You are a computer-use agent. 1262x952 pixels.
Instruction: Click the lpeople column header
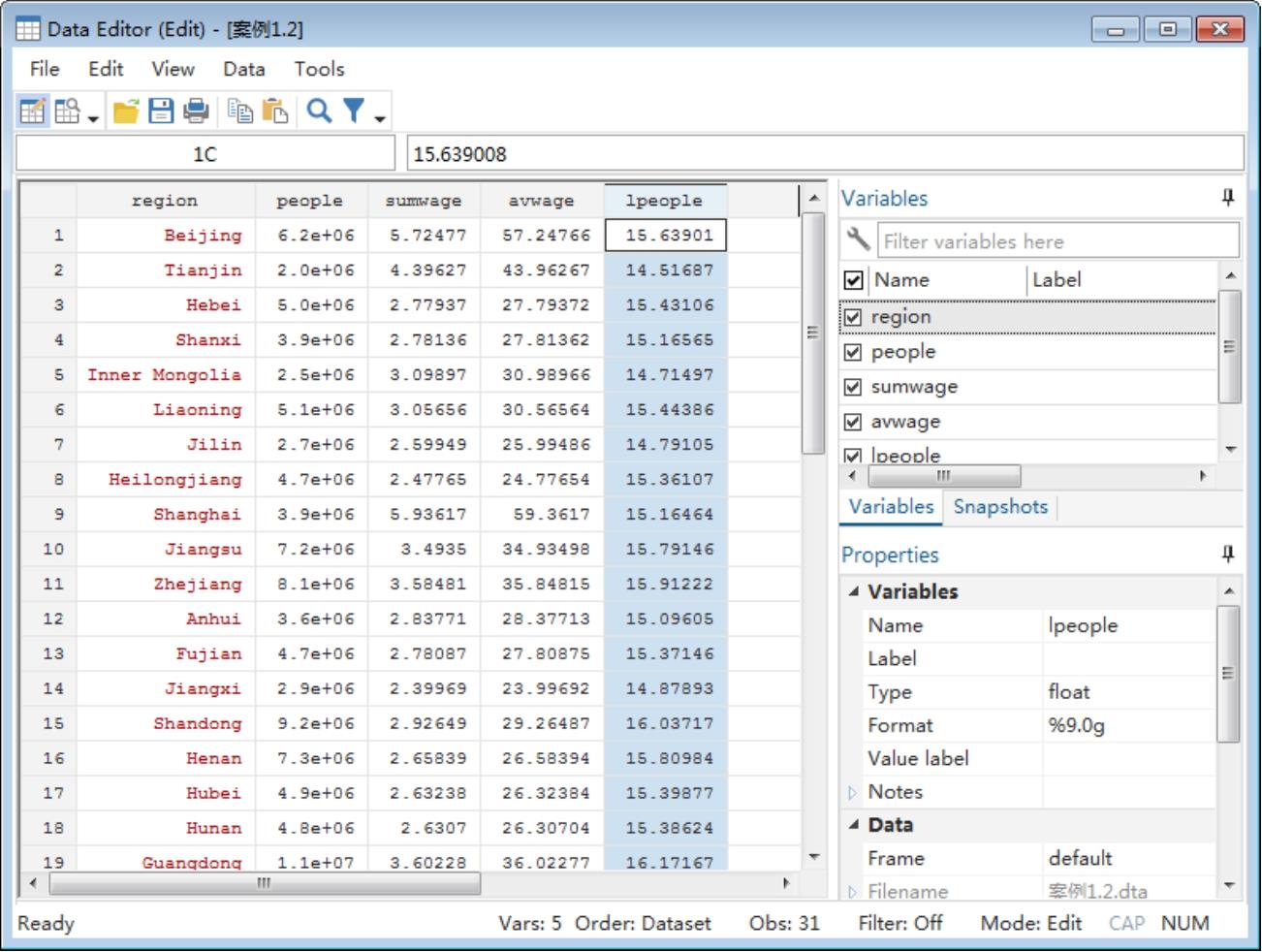664,201
